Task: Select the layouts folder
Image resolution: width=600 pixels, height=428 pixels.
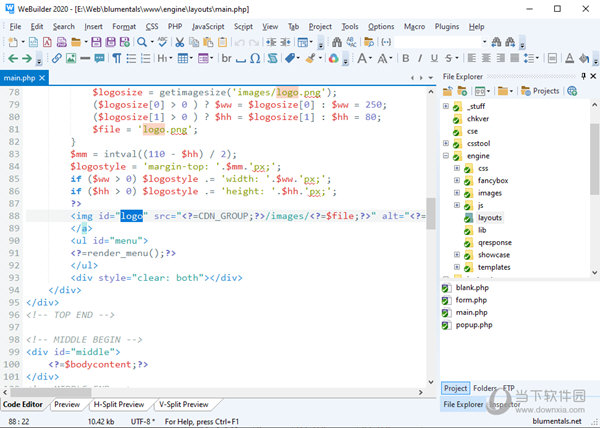Action: point(490,218)
